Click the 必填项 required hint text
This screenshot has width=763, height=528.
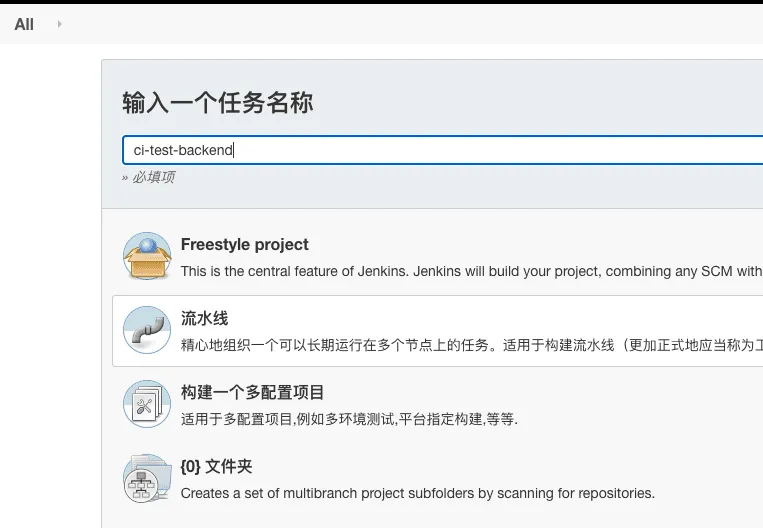pos(154,177)
